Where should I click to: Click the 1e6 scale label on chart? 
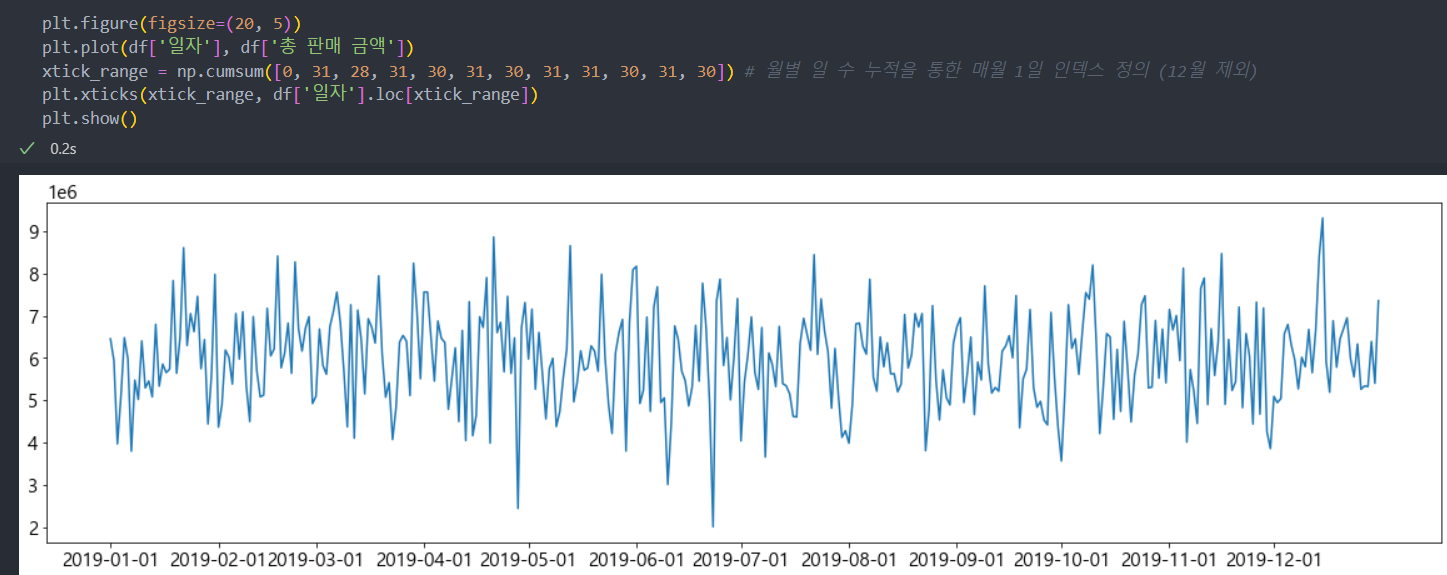62,191
